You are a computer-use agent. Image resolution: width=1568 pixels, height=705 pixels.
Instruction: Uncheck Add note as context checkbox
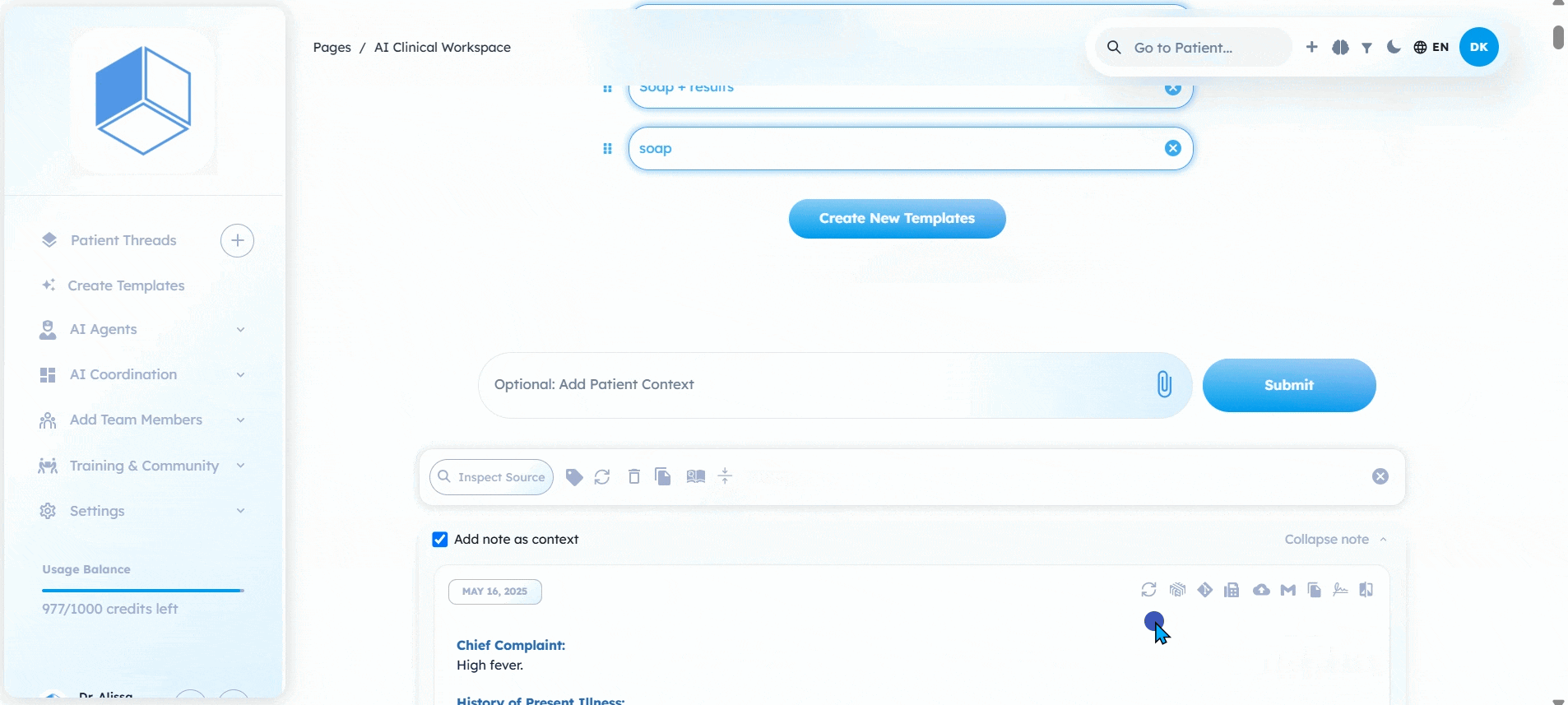pyautogui.click(x=440, y=540)
